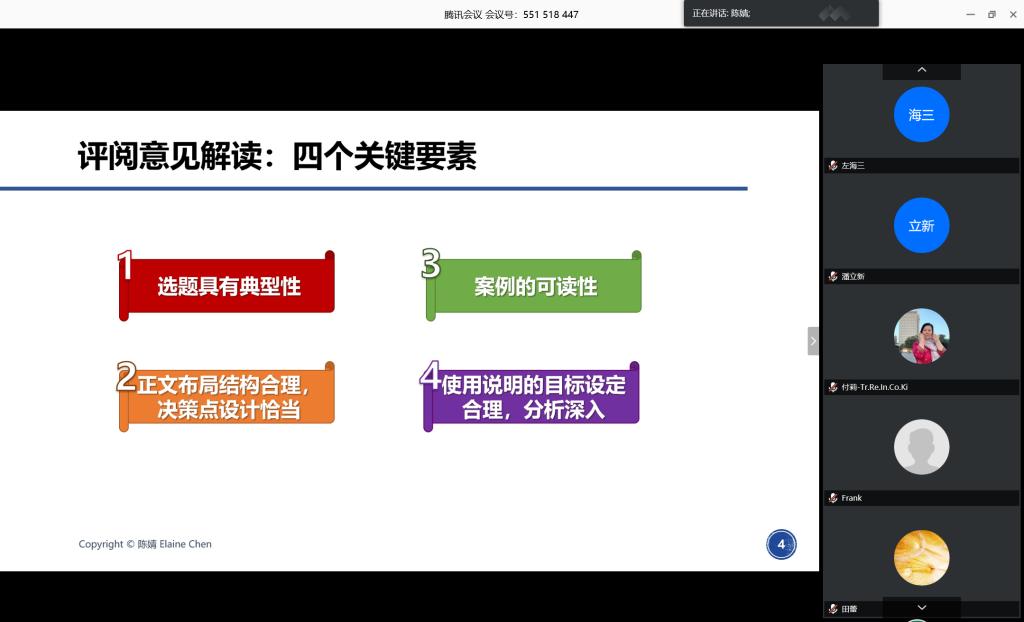The height and width of the screenshot is (622, 1024).
Task: Click the red banner 选题具有典型性
Action: [228, 286]
